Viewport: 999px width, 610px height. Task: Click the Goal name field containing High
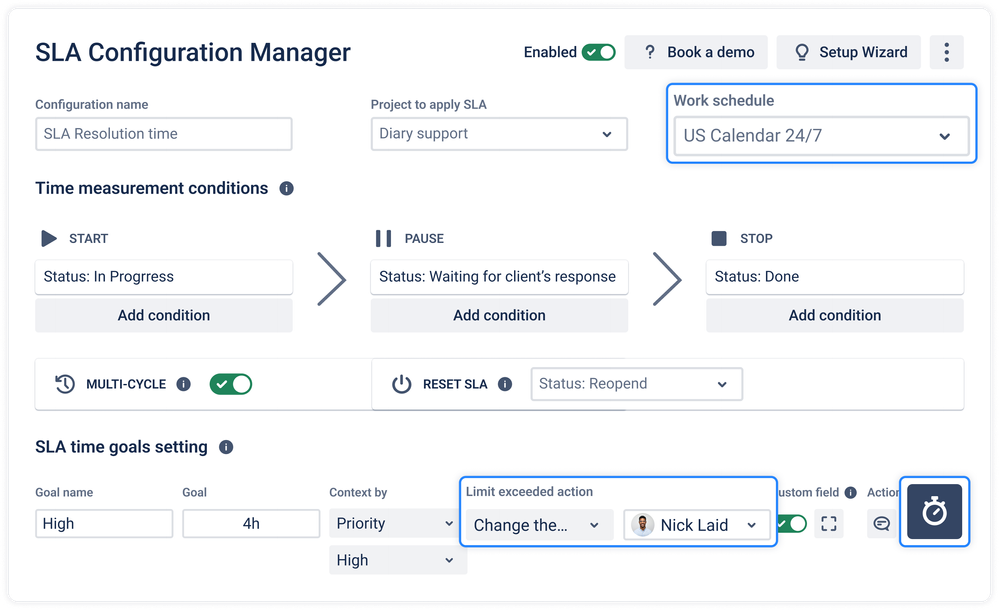click(104, 523)
